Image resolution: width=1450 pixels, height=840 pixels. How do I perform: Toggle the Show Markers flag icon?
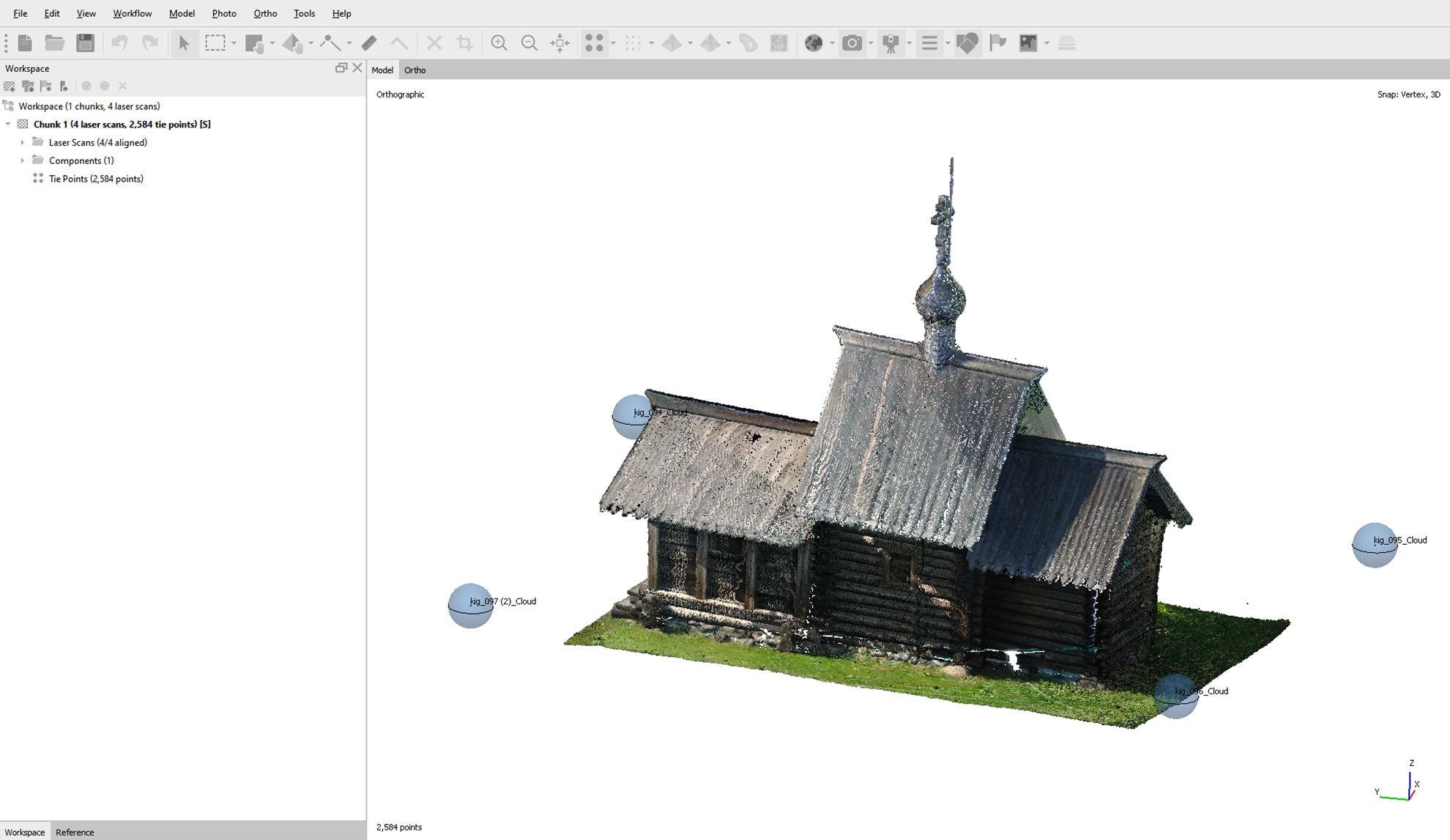coord(998,43)
